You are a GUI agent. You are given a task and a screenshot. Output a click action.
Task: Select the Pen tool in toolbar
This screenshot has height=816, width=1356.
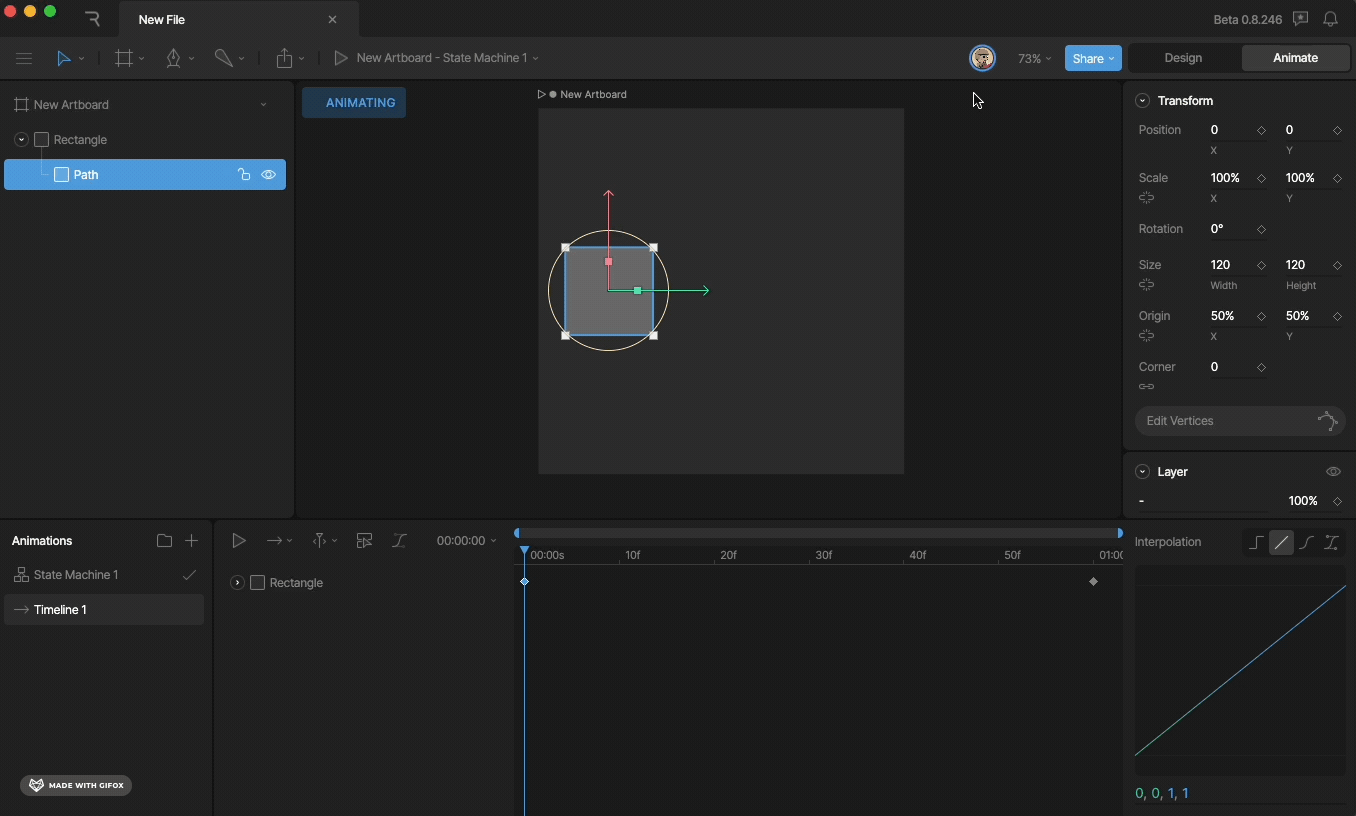coord(174,59)
